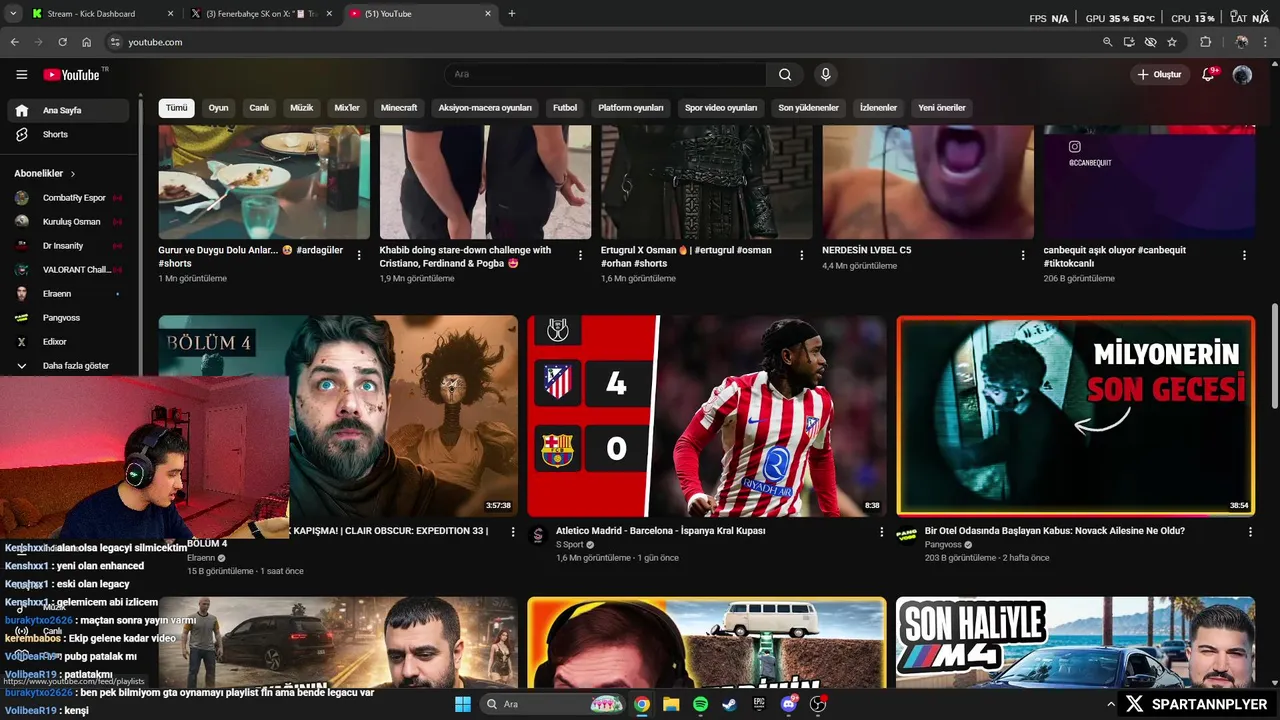Open more options for Khabib stare-down video
The width and height of the screenshot is (1280, 720).
pos(580,255)
